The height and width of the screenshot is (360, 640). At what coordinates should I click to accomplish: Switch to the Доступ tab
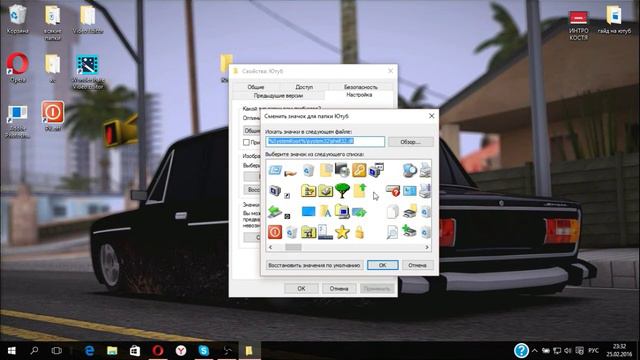[x=304, y=87]
